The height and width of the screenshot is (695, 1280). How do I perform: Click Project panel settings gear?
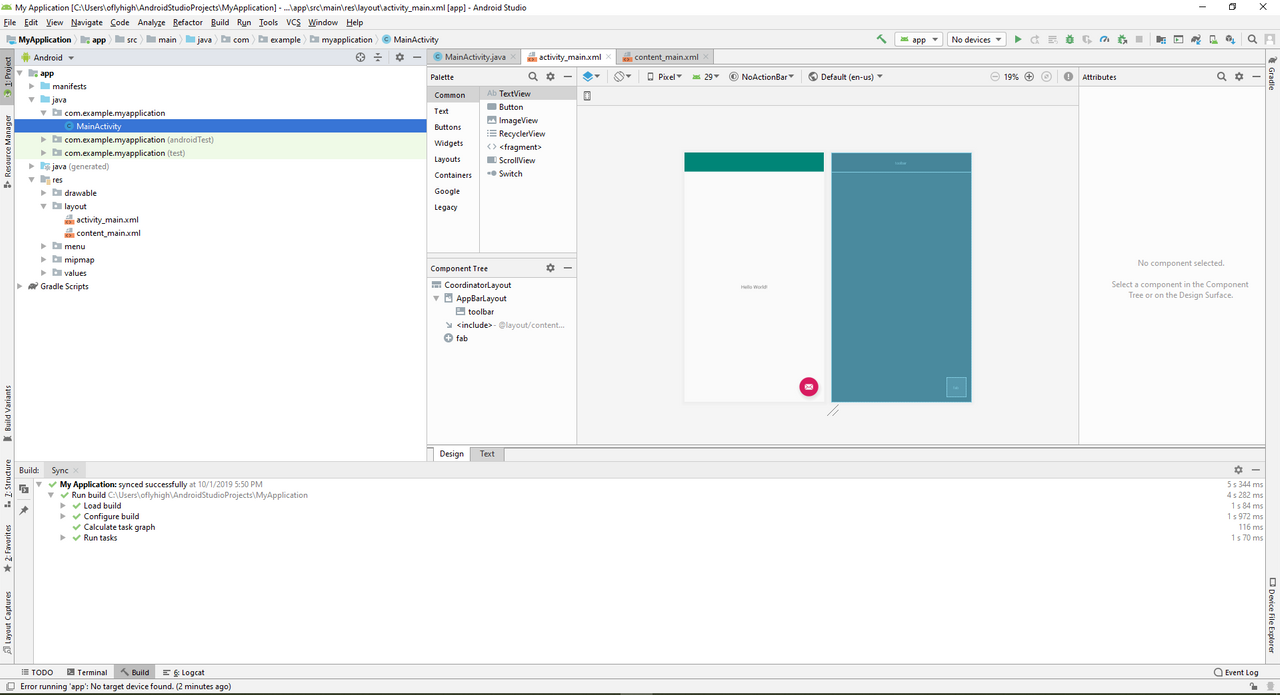[399, 57]
